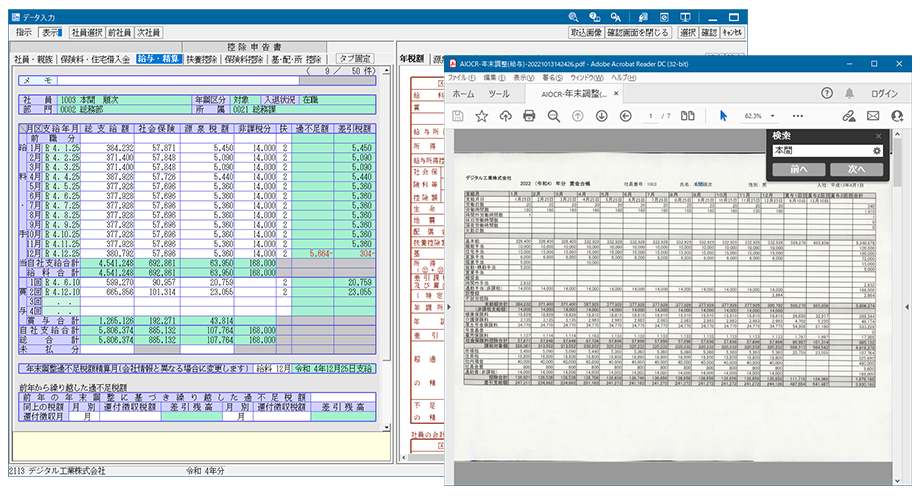Click the back left-arrow icon in Acrobat toolbar
This screenshot has height=498, width=920.
[625, 116]
